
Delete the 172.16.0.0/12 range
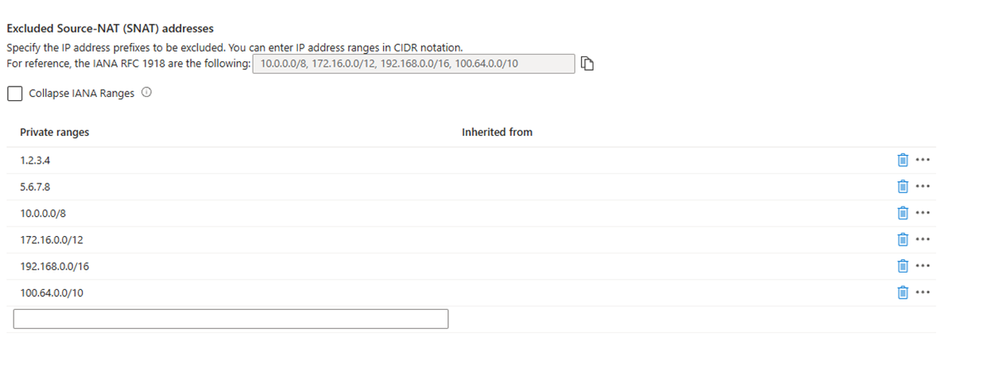click(902, 239)
